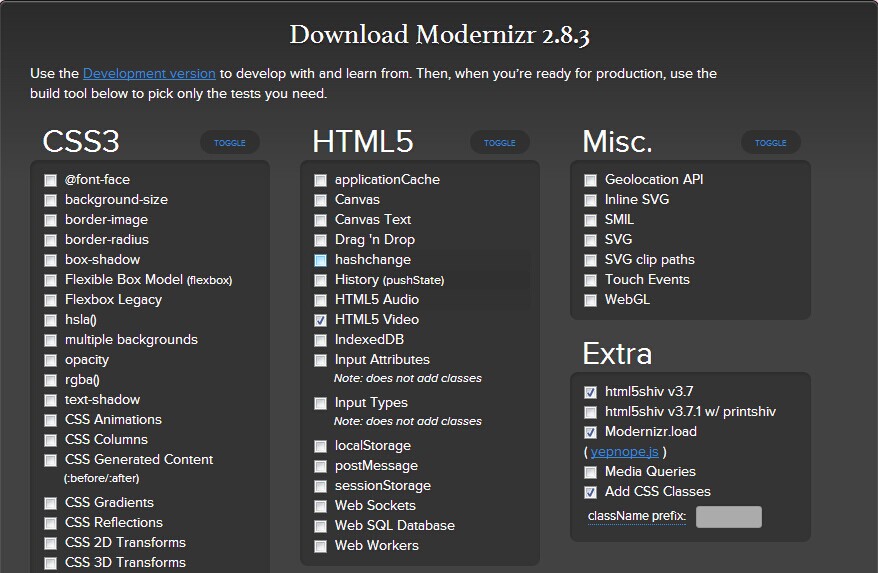
Task: Enable Input Attributes test
Action: pyautogui.click(x=320, y=360)
